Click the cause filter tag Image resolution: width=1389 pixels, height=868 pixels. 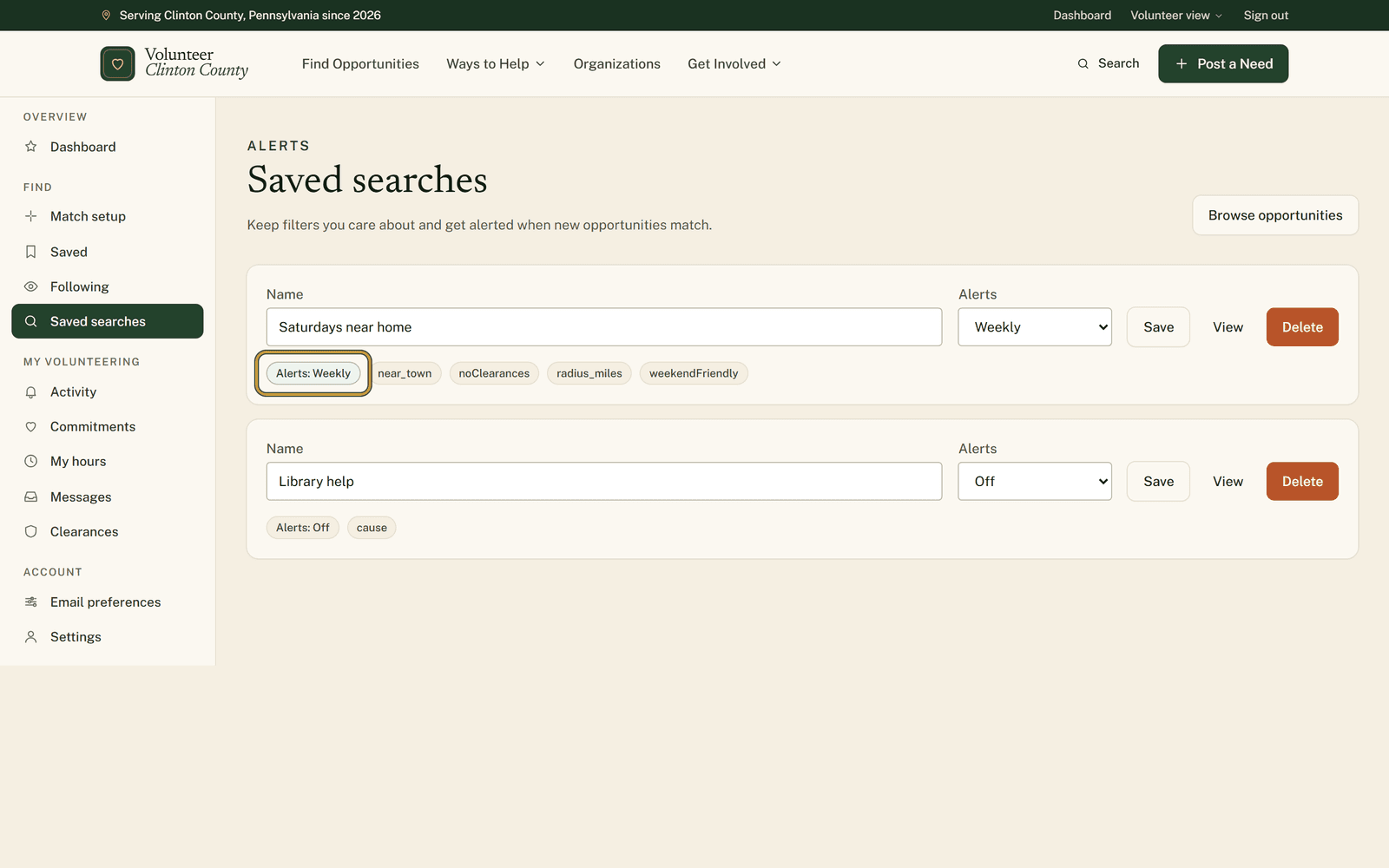point(372,528)
